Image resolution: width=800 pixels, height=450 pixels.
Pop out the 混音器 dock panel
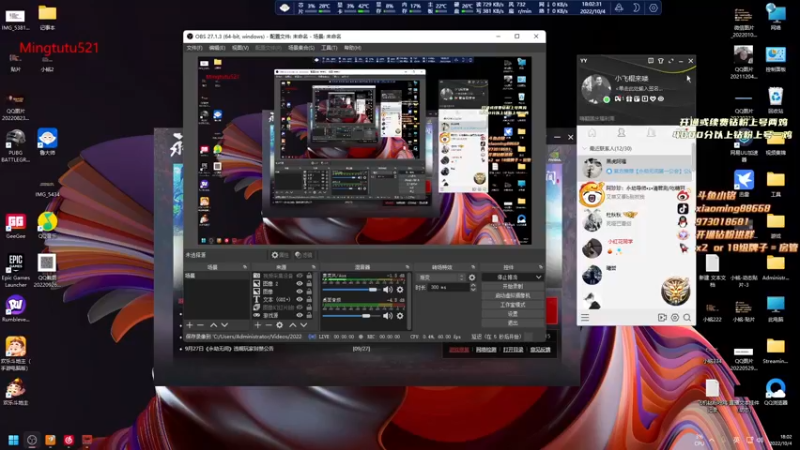tap(407, 267)
